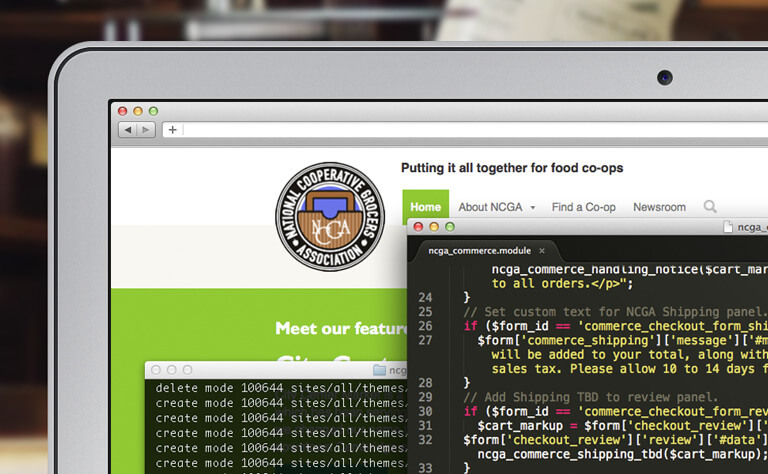The height and width of the screenshot is (474, 768).
Task: Open the Newsroom link
Action: pyautogui.click(x=659, y=207)
